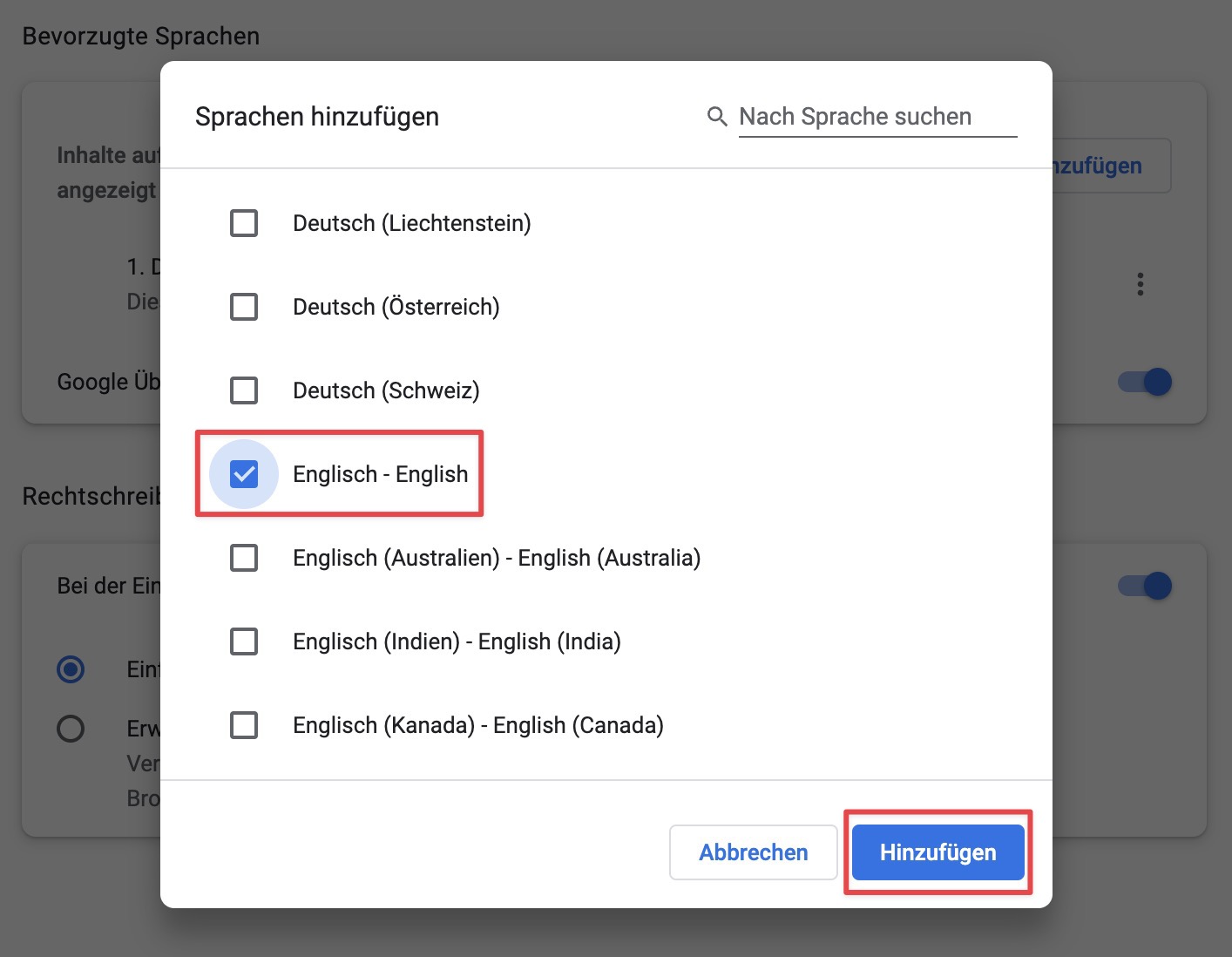Click the Abbrechen button
This screenshot has width=1232, height=957.
754,852
